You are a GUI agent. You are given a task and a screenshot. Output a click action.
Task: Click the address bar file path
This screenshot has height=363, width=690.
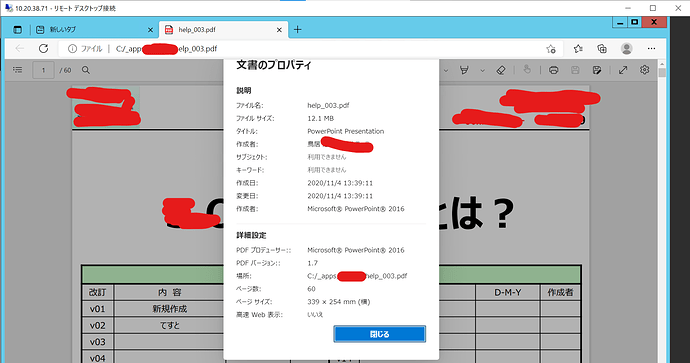point(166,49)
